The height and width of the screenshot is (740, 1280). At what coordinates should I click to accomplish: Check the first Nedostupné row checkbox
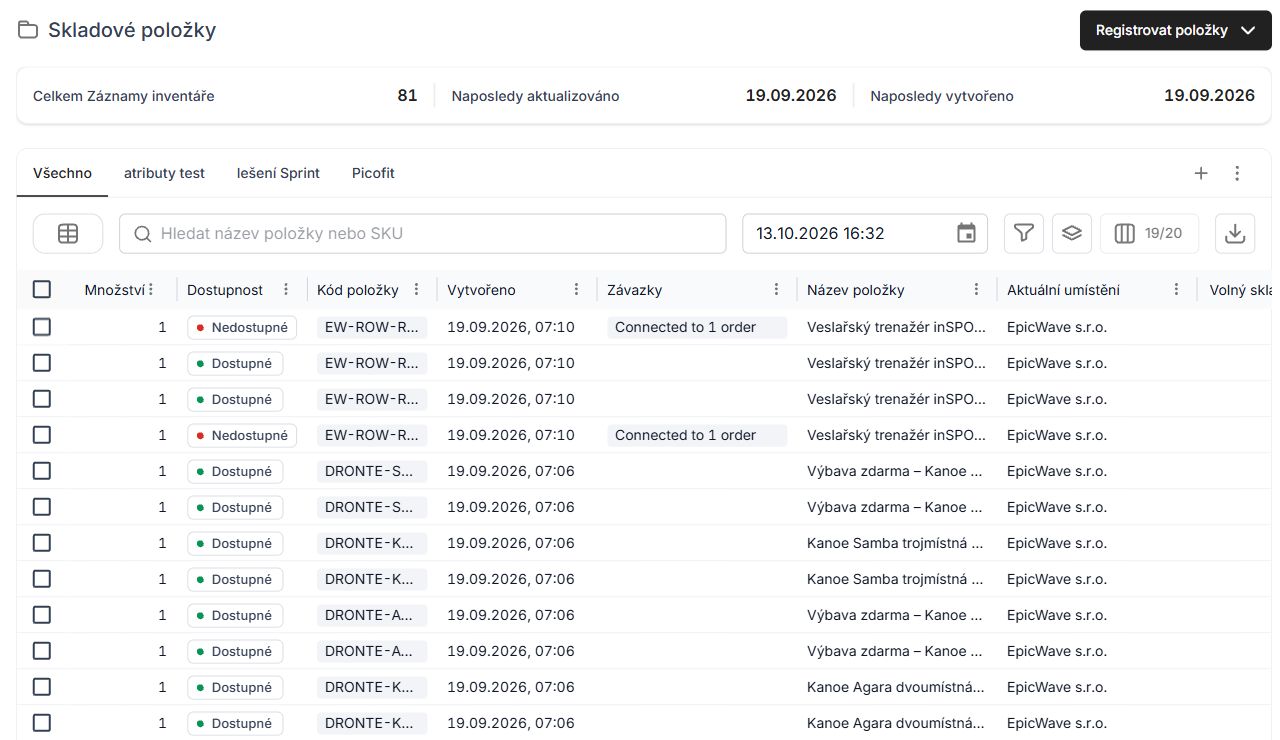click(42, 327)
